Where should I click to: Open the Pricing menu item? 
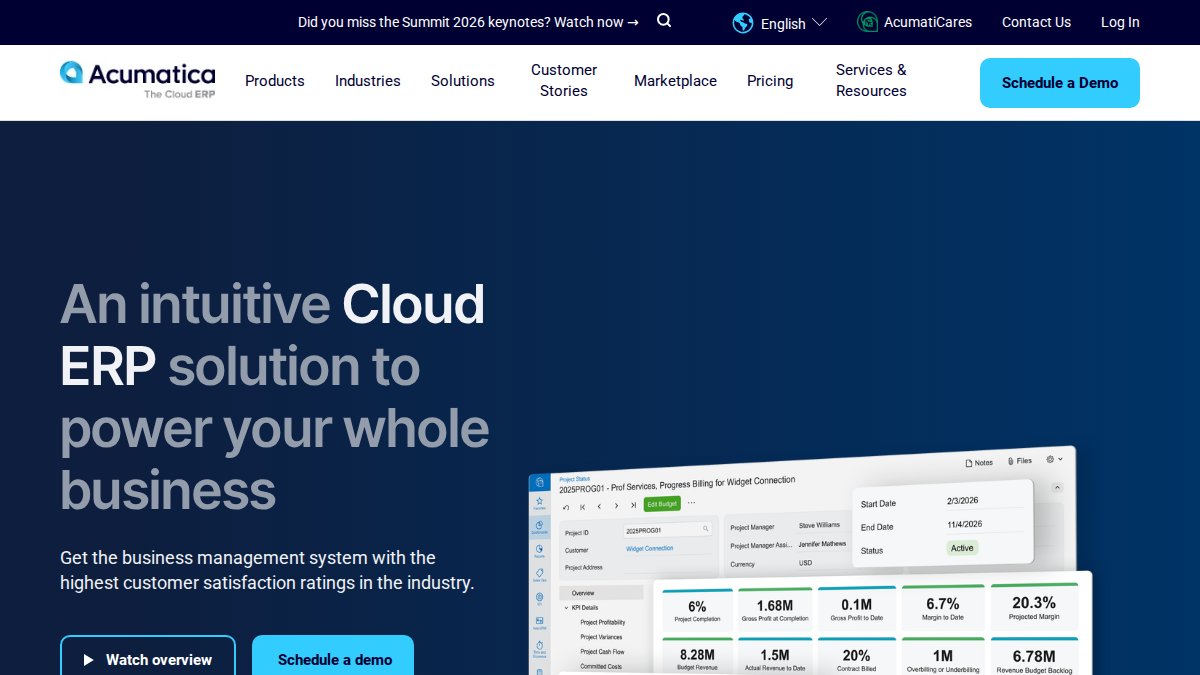(x=770, y=81)
